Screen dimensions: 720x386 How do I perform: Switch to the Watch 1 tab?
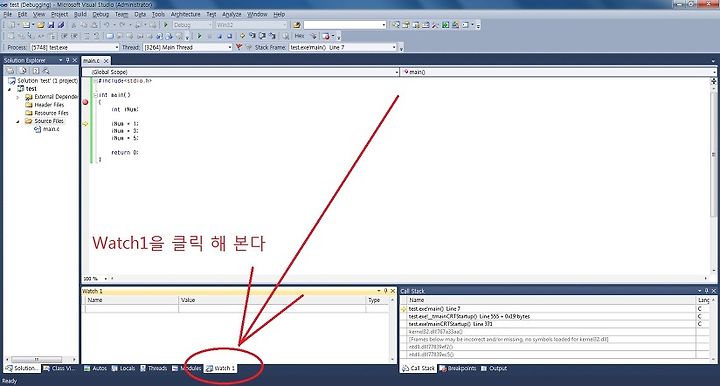pyautogui.click(x=220, y=368)
